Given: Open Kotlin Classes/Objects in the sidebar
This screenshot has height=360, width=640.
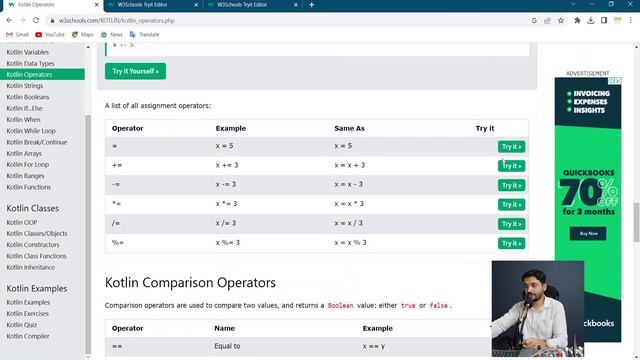Looking at the screenshot, I should tap(37, 233).
